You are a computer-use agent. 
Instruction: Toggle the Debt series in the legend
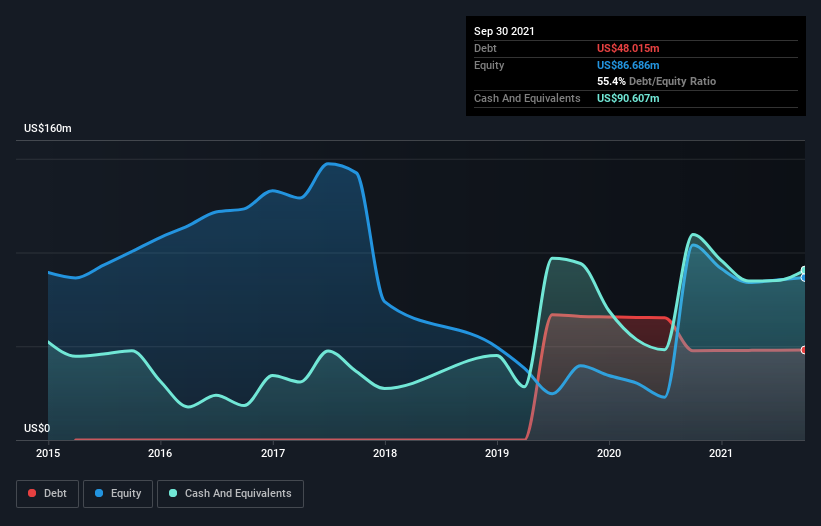click(48, 494)
